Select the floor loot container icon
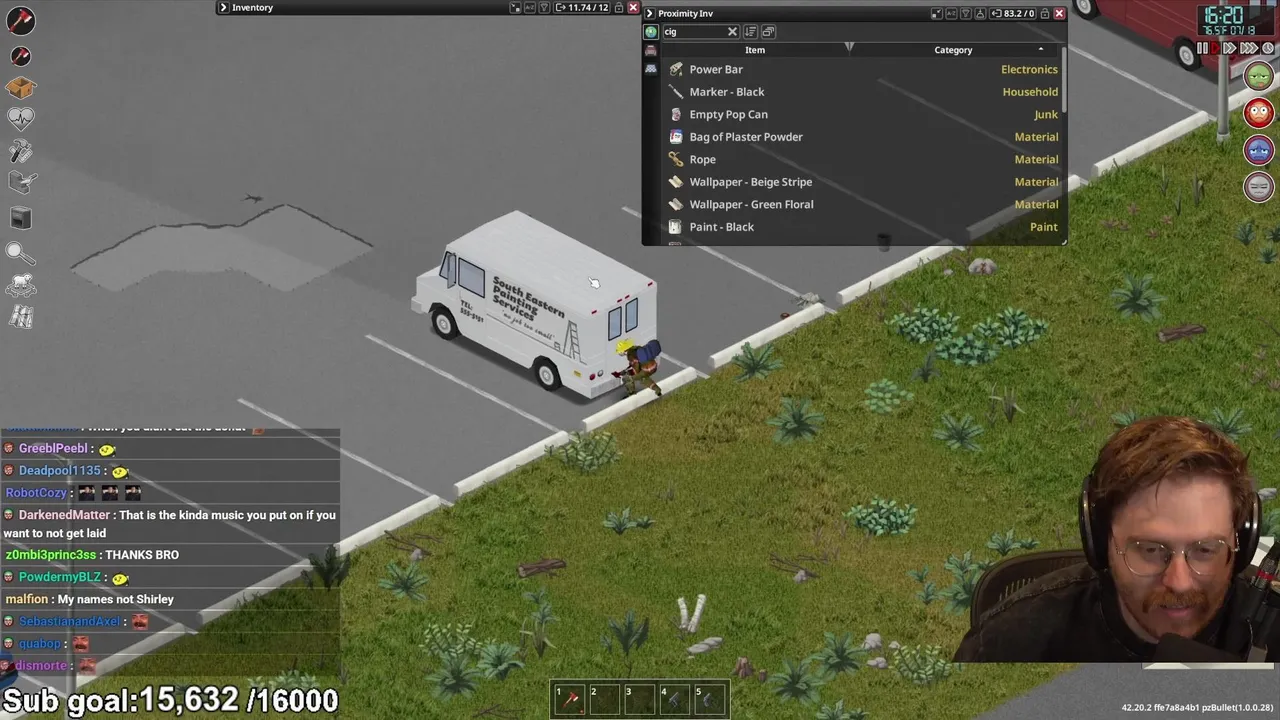The image size is (1280, 720). (651, 32)
